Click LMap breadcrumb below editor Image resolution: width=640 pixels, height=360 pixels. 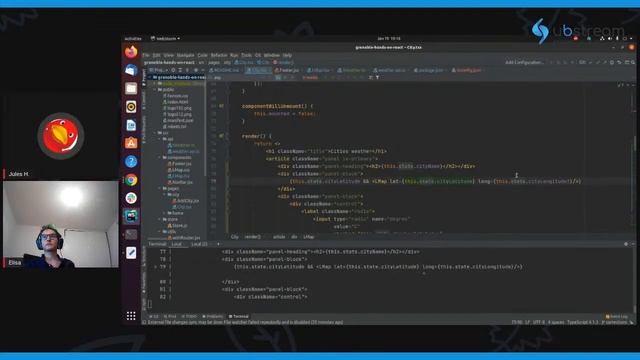click(309, 237)
